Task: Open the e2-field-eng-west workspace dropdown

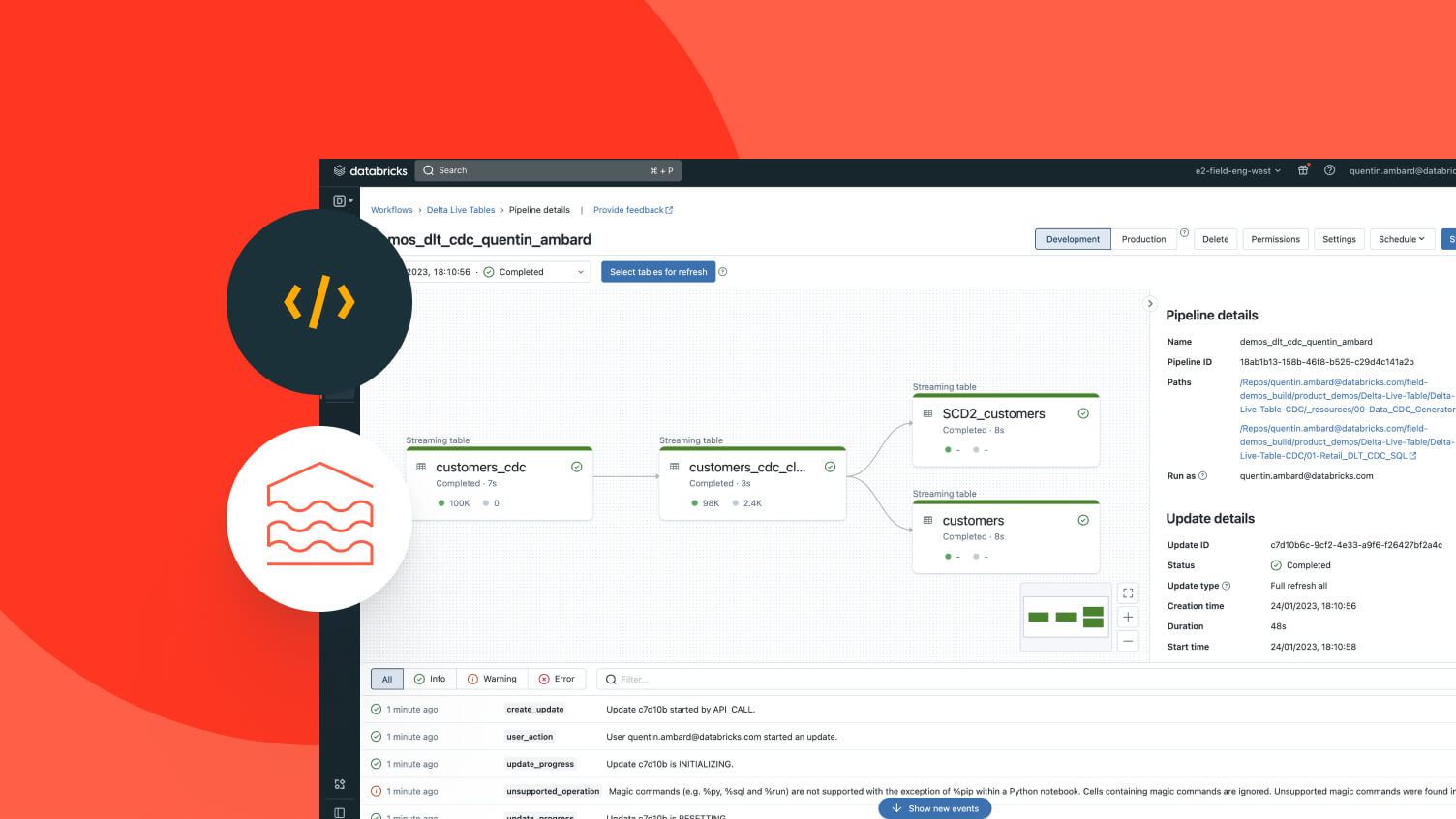Action: [1237, 171]
